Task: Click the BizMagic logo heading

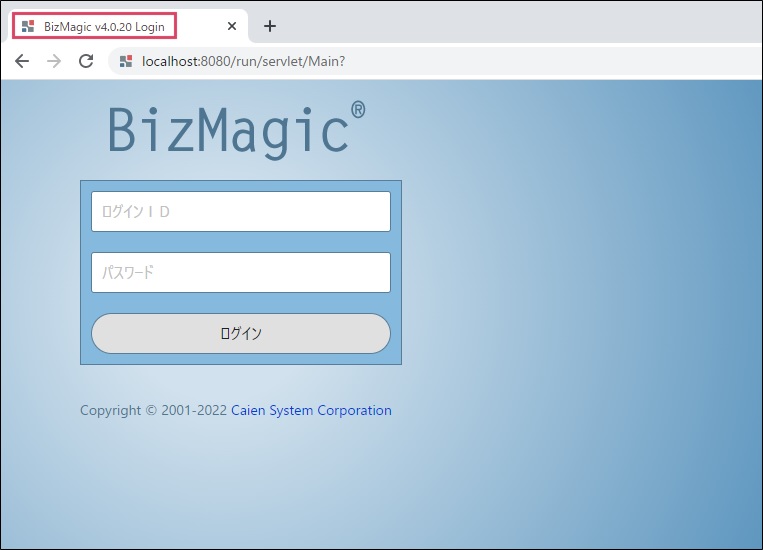Action: [x=236, y=130]
